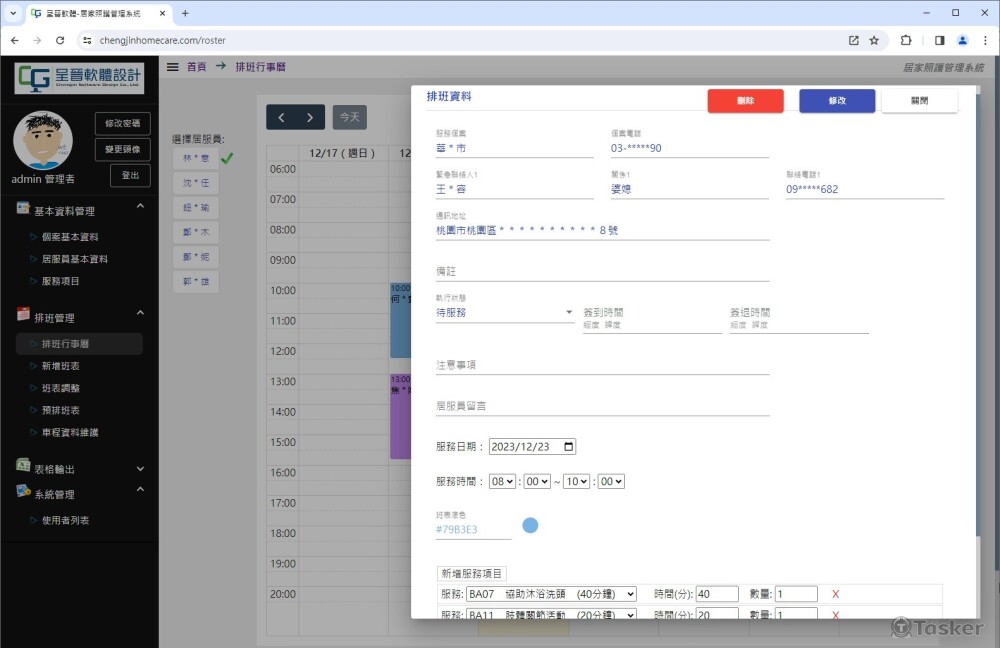The image size is (1000, 648).
Task: Select caregiver 沈*任 filter
Action: 195,183
